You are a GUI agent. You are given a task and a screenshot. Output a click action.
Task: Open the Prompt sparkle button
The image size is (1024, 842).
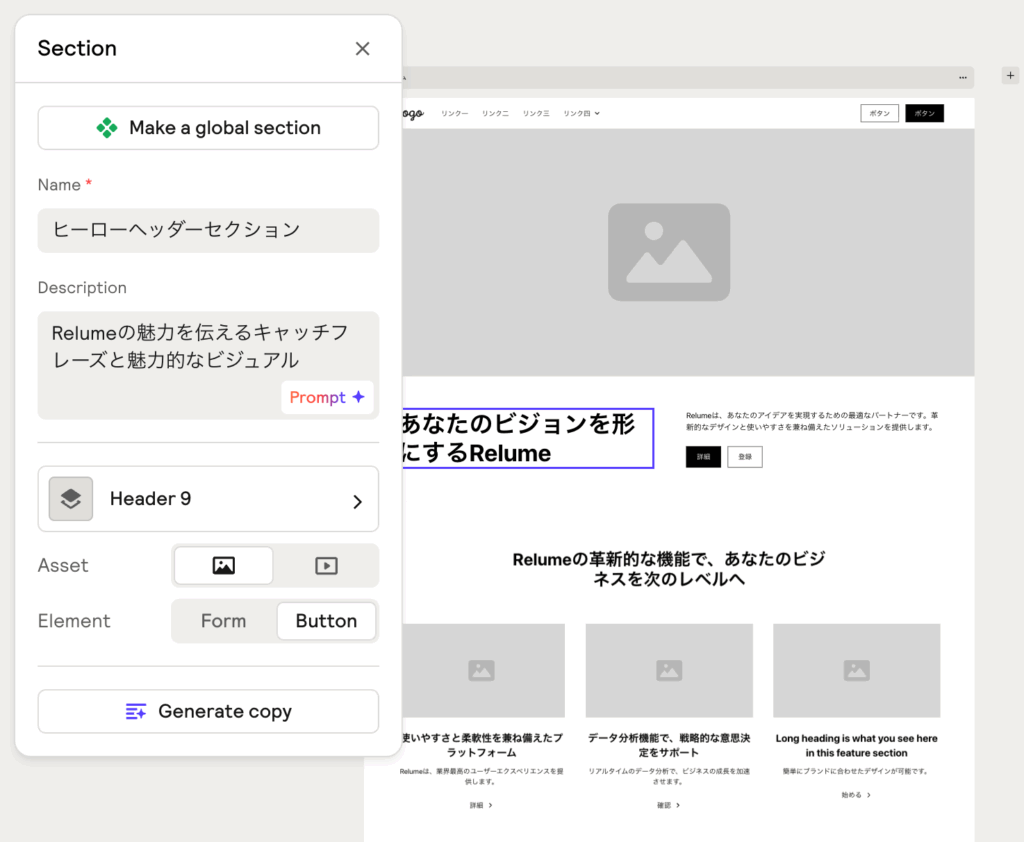[327, 397]
